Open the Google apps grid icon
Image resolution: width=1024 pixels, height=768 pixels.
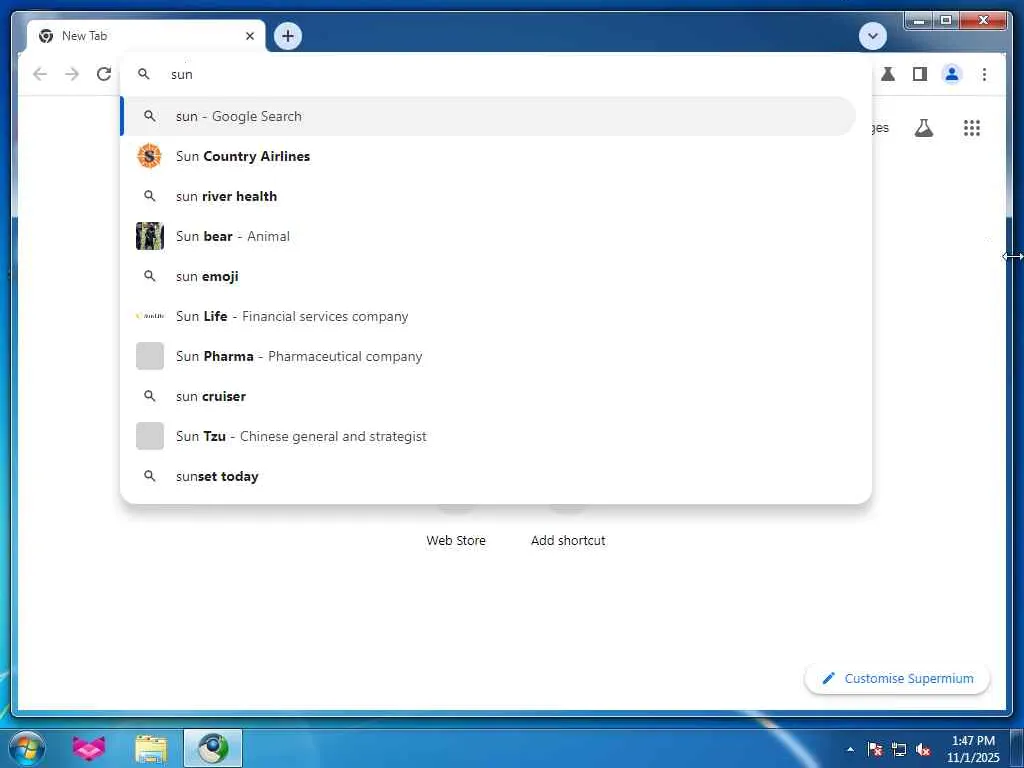[972, 128]
